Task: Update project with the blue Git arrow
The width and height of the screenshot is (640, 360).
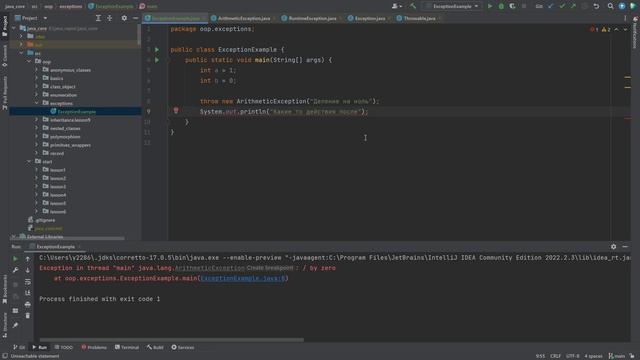Action: coord(551,6)
